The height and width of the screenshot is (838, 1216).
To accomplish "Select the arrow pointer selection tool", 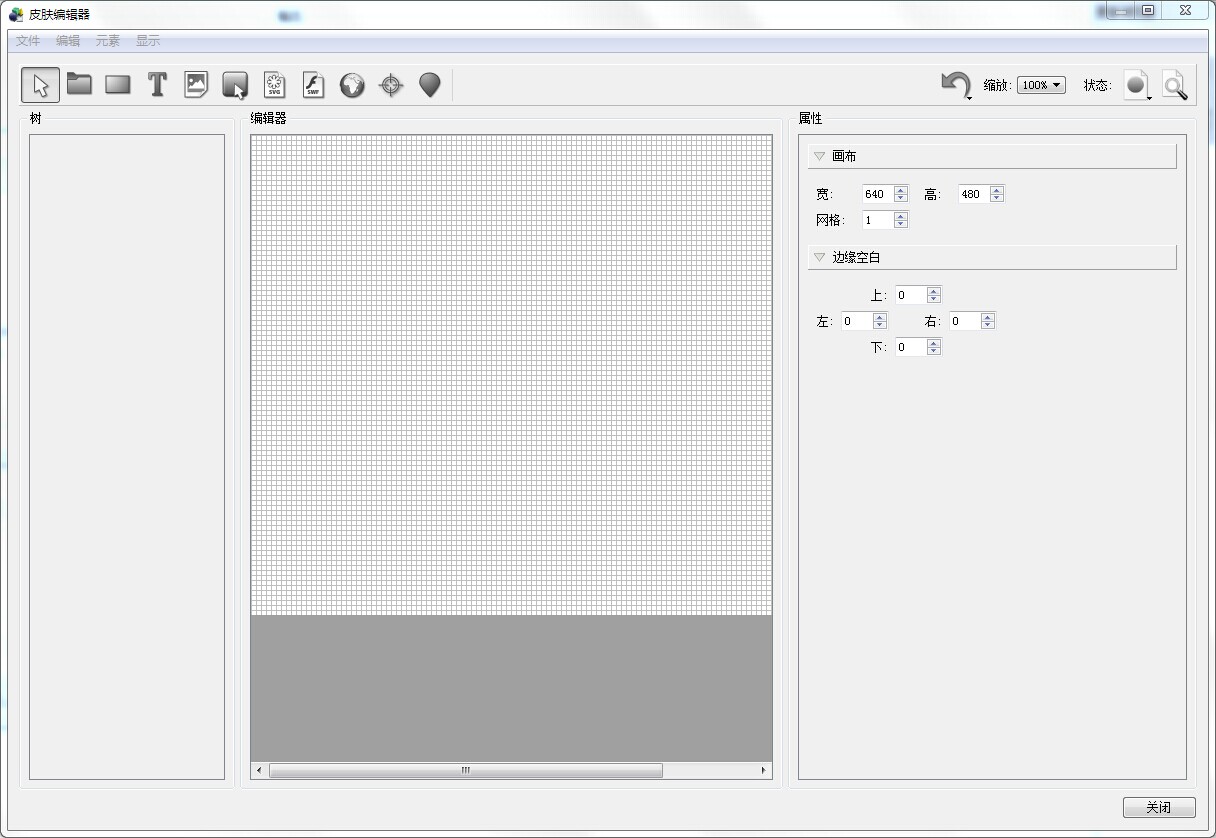I will [40, 85].
